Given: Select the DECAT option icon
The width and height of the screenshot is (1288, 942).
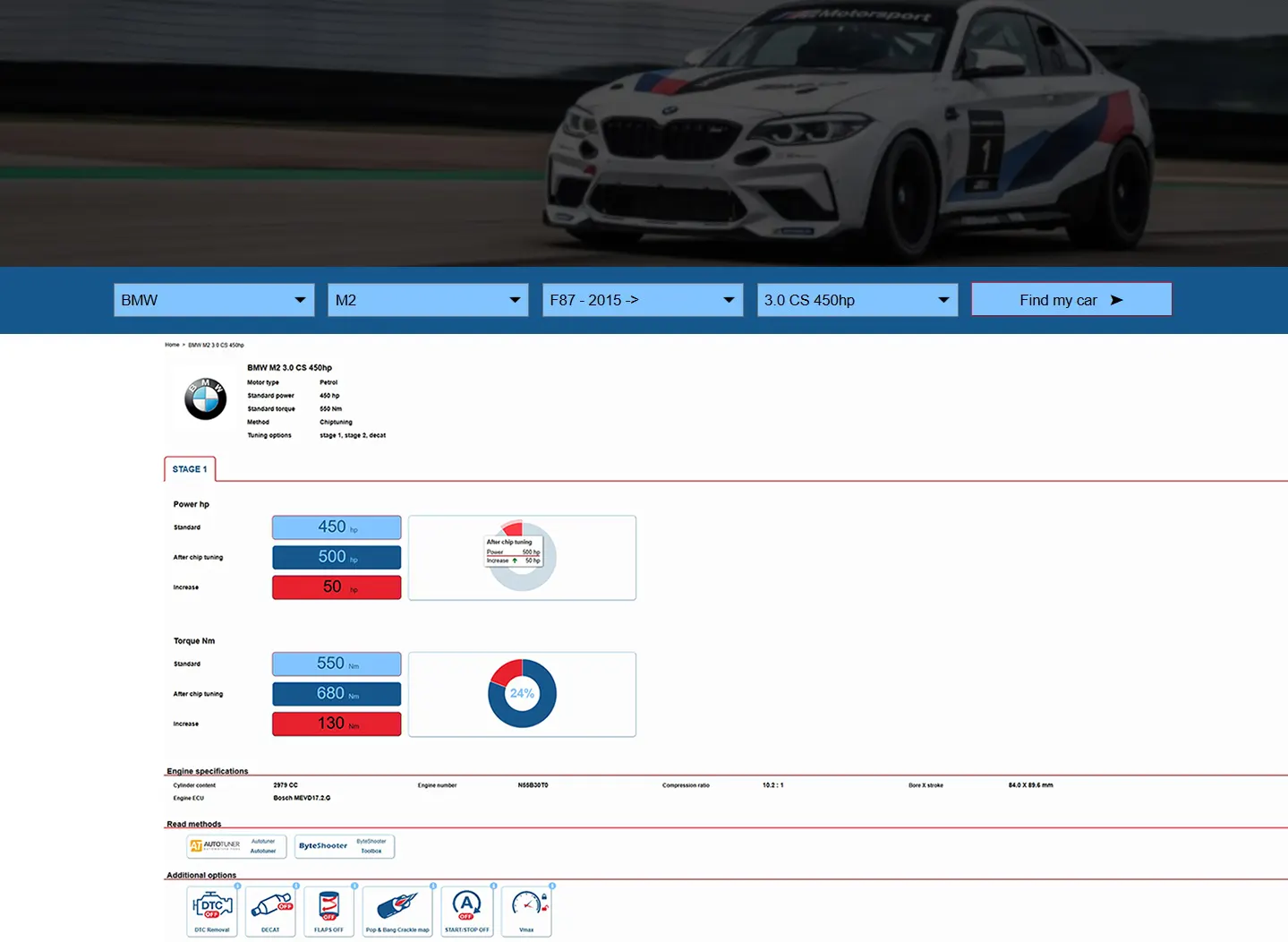Looking at the screenshot, I should [270, 906].
